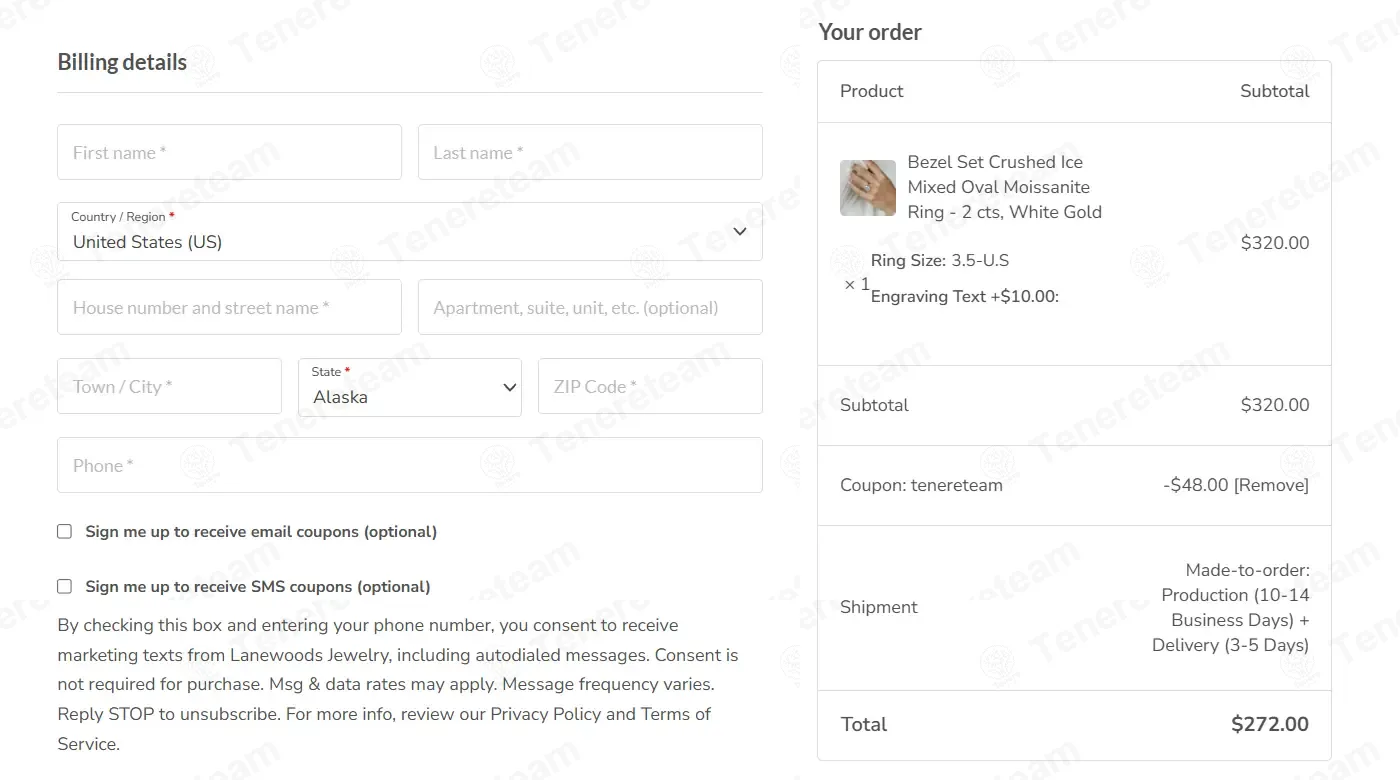This screenshot has width=1400, height=780.
Task: Click the First name field
Action: pyautogui.click(x=229, y=152)
